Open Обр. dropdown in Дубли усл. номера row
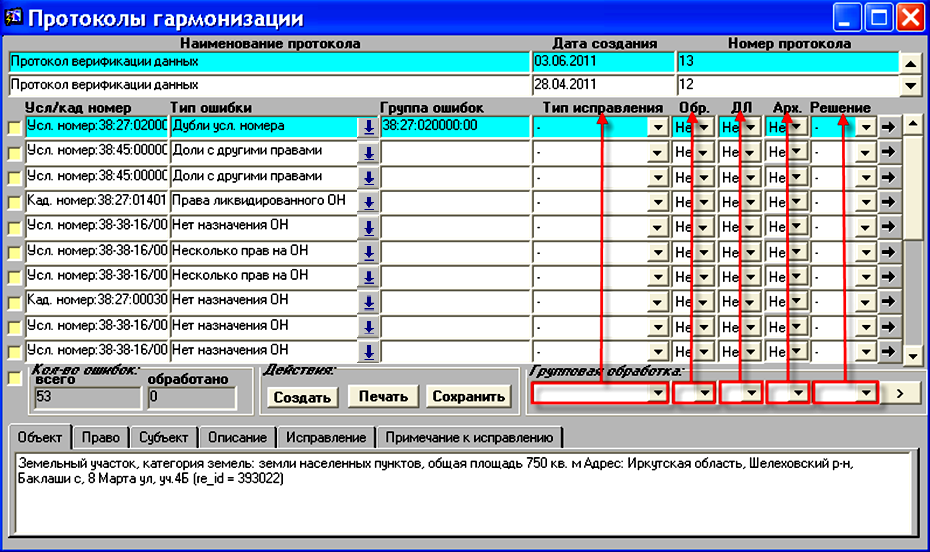Viewport: 930px width, 552px height. [x=703, y=127]
